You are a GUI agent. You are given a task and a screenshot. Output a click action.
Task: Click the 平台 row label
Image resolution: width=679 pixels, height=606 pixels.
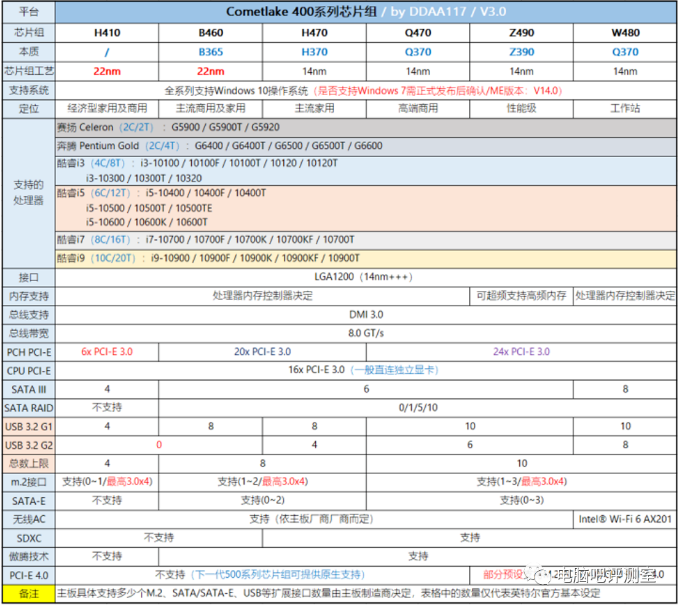29,12
